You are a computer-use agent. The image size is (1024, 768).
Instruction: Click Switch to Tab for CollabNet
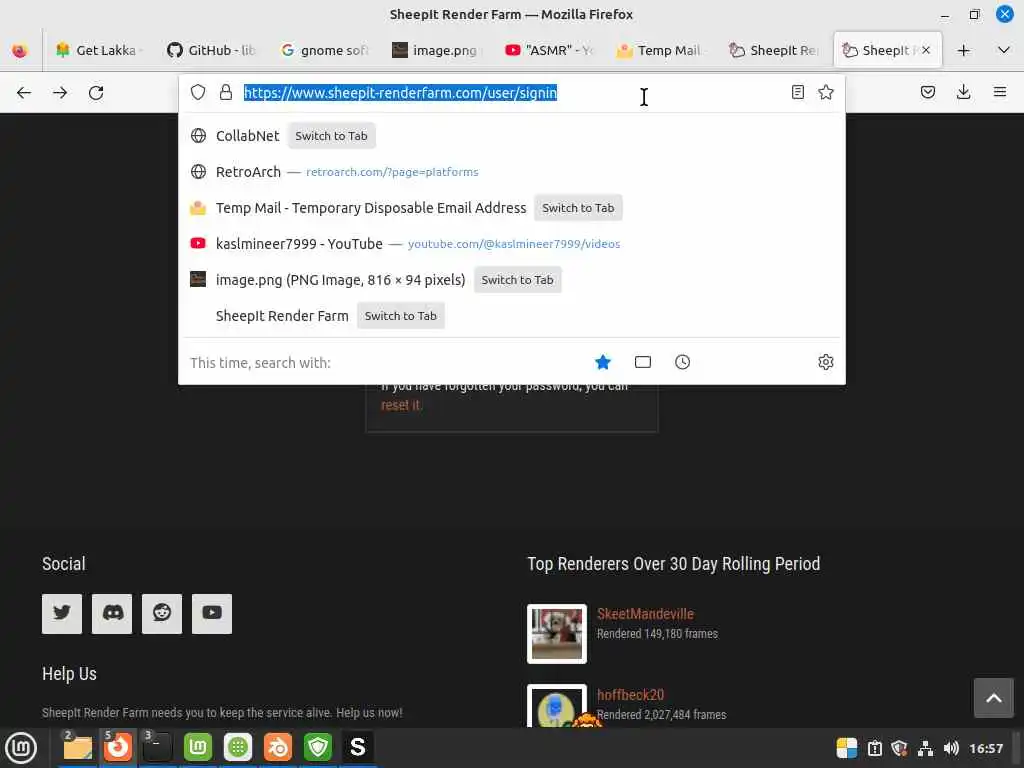331,136
